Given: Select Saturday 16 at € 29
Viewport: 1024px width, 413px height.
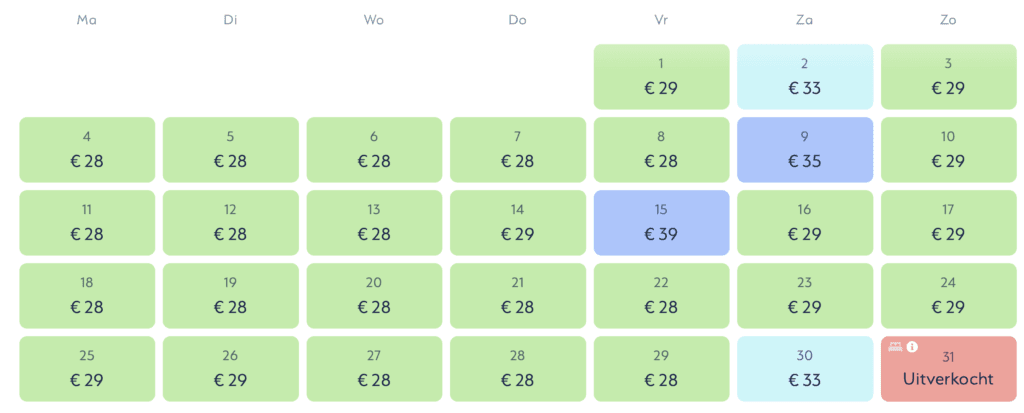Looking at the screenshot, I should [805, 223].
